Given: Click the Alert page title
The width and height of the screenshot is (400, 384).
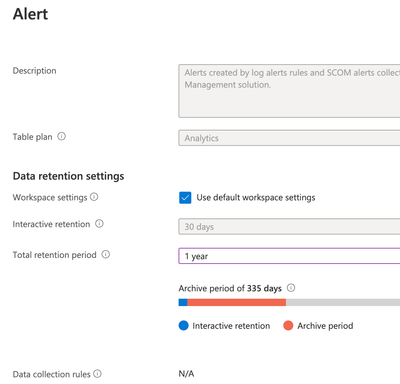Looking at the screenshot, I should tap(30, 14).
